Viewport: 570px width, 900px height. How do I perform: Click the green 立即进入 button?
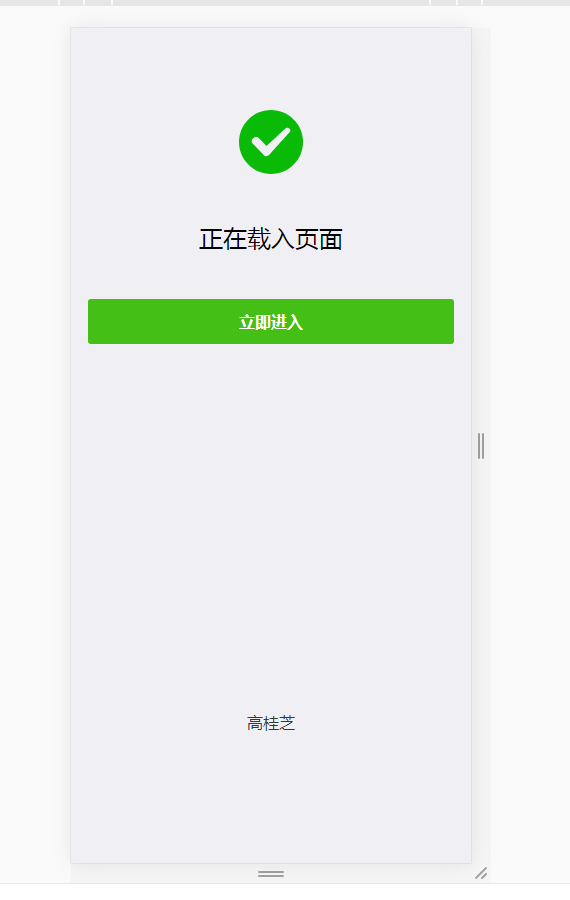click(271, 321)
